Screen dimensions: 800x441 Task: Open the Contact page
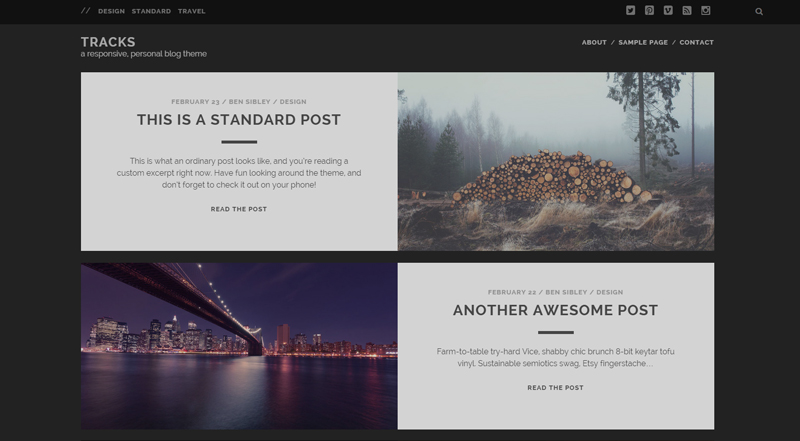[x=696, y=43]
